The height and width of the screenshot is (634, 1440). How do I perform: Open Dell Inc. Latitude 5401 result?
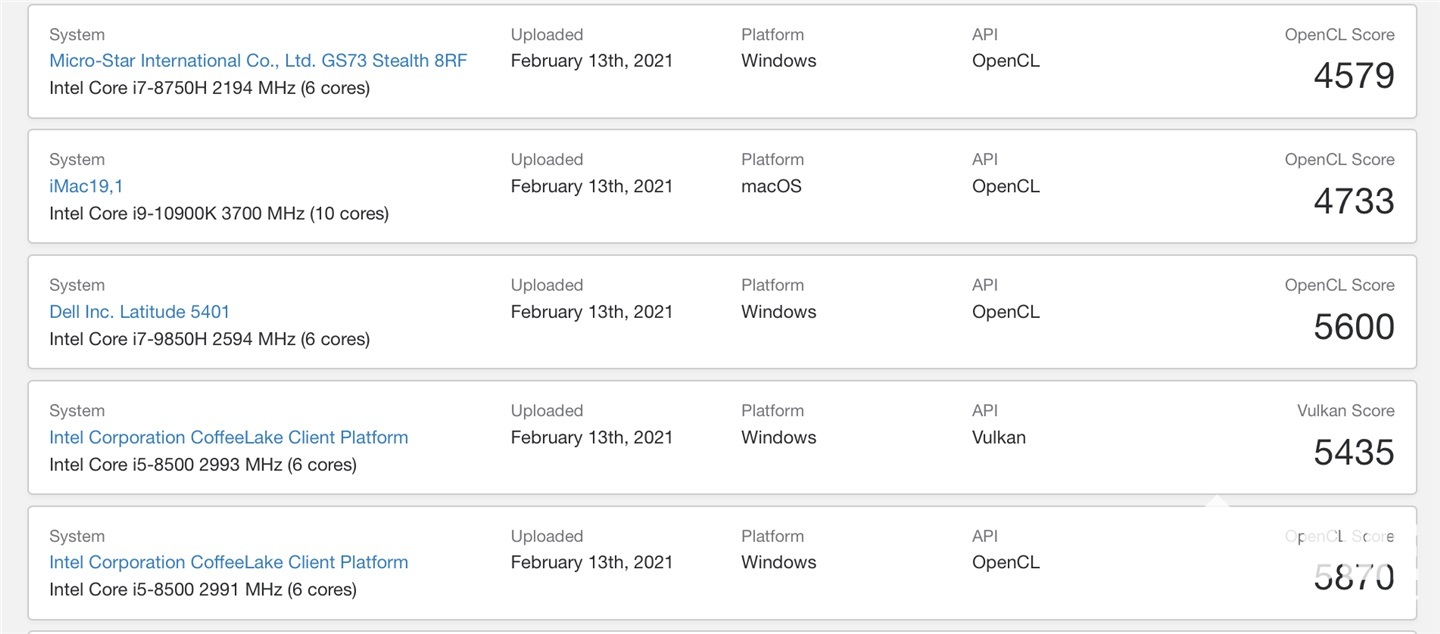click(x=139, y=312)
